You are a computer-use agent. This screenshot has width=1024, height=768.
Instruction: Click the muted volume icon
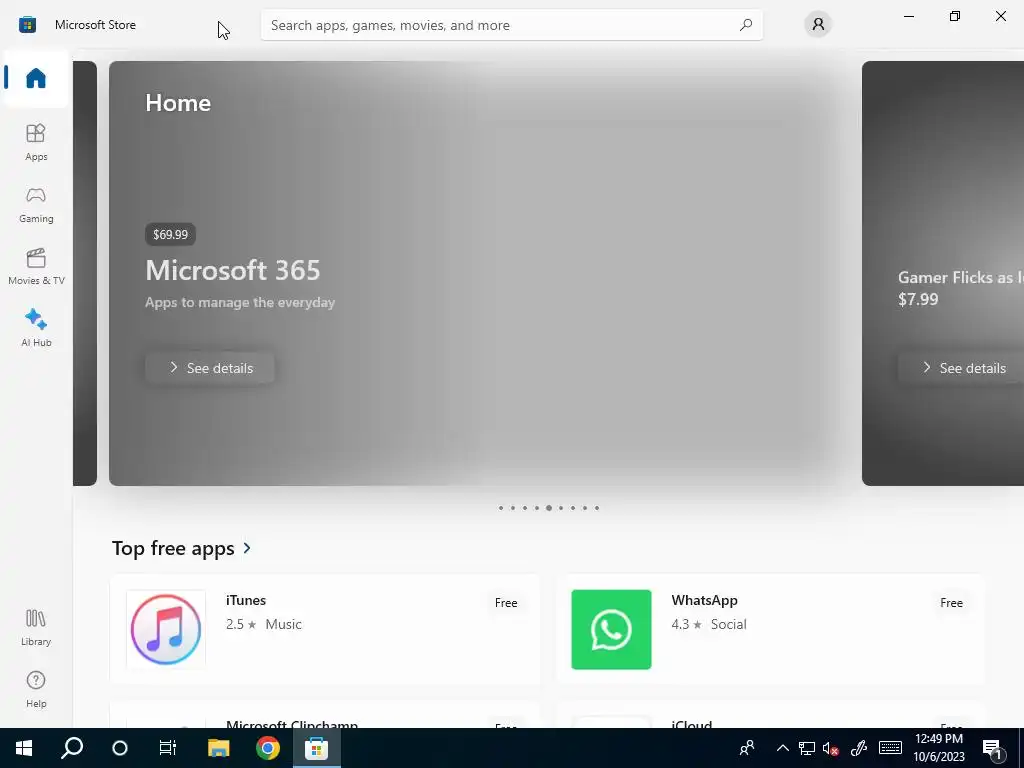pyautogui.click(x=831, y=748)
